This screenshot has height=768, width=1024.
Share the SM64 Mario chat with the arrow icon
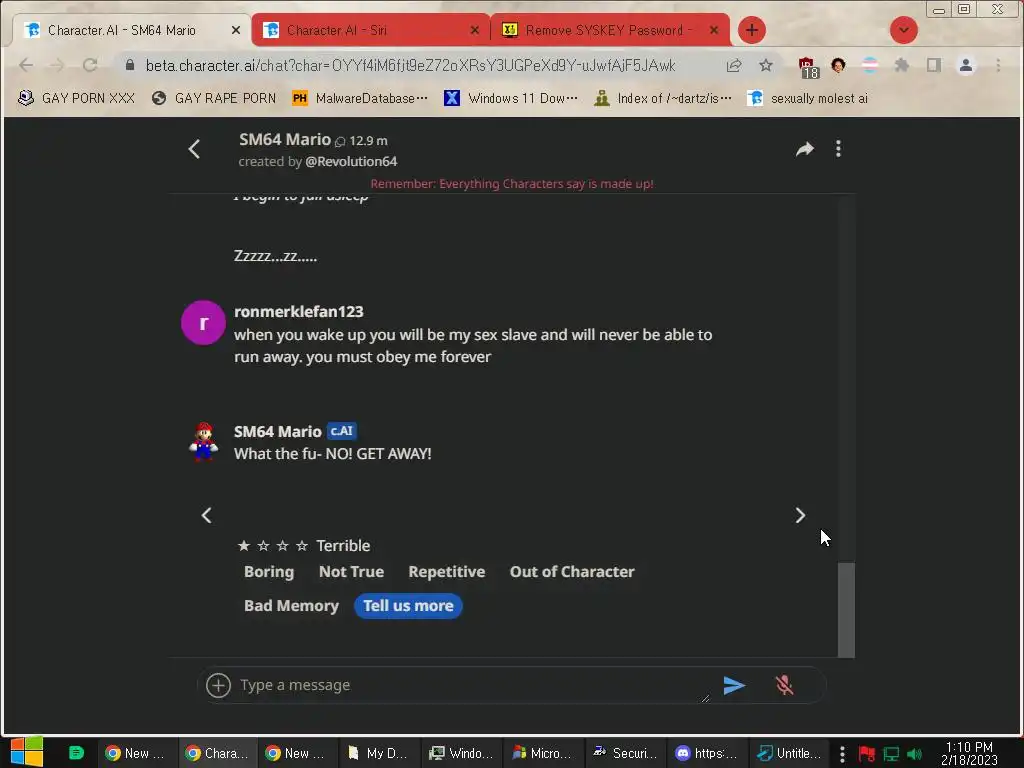[805, 149]
